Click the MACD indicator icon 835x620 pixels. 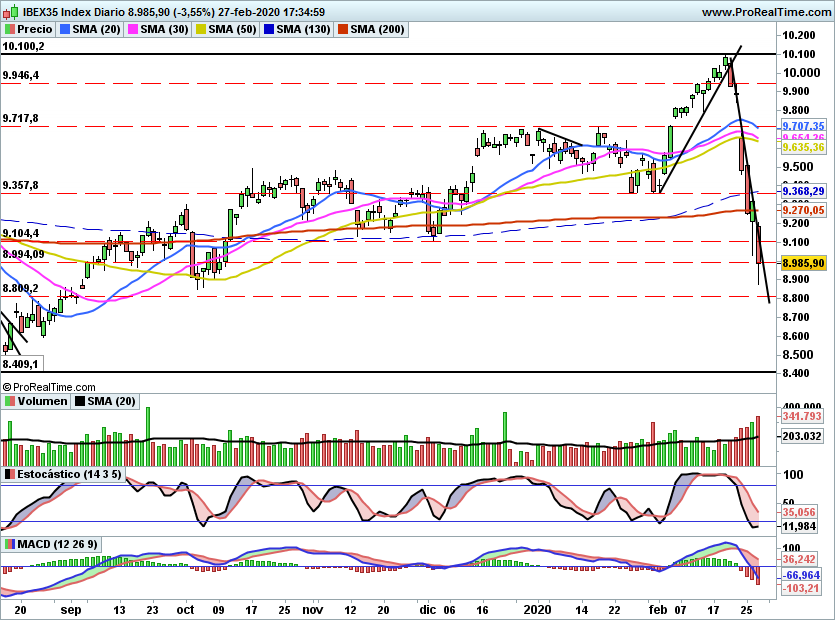[11, 543]
